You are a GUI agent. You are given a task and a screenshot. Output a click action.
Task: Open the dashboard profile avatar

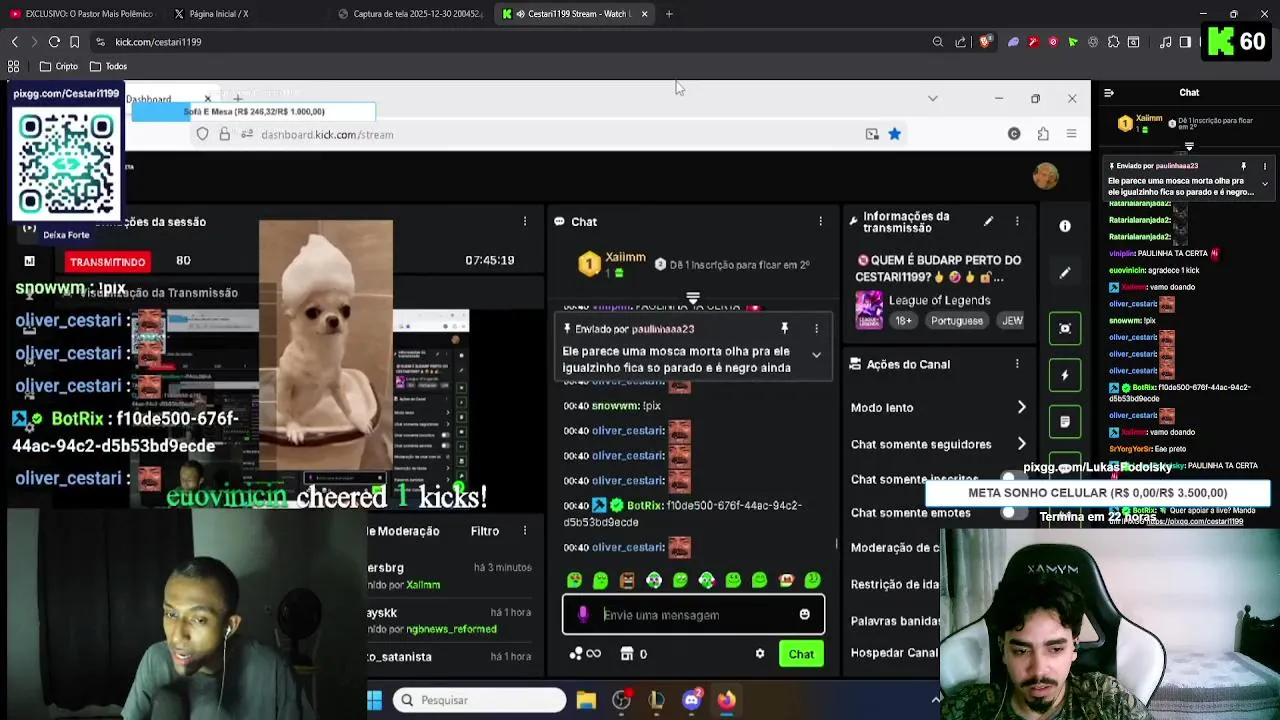(x=1046, y=176)
